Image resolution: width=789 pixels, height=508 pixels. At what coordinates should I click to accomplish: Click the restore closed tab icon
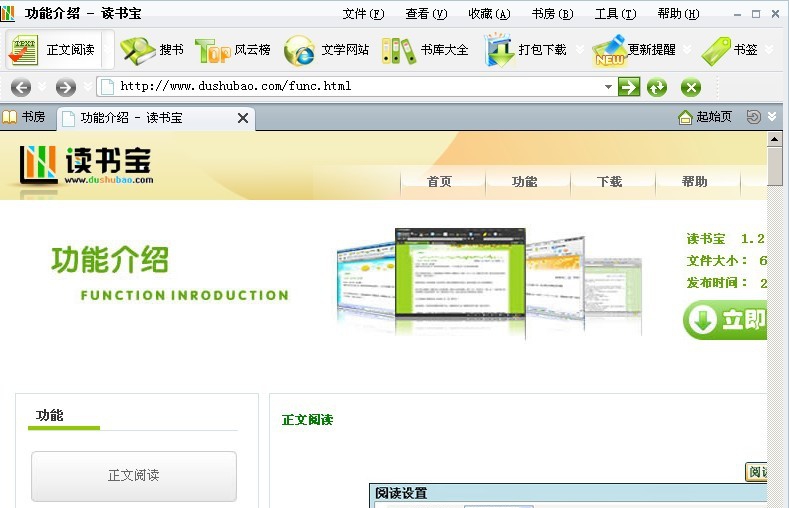(x=753, y=117)
